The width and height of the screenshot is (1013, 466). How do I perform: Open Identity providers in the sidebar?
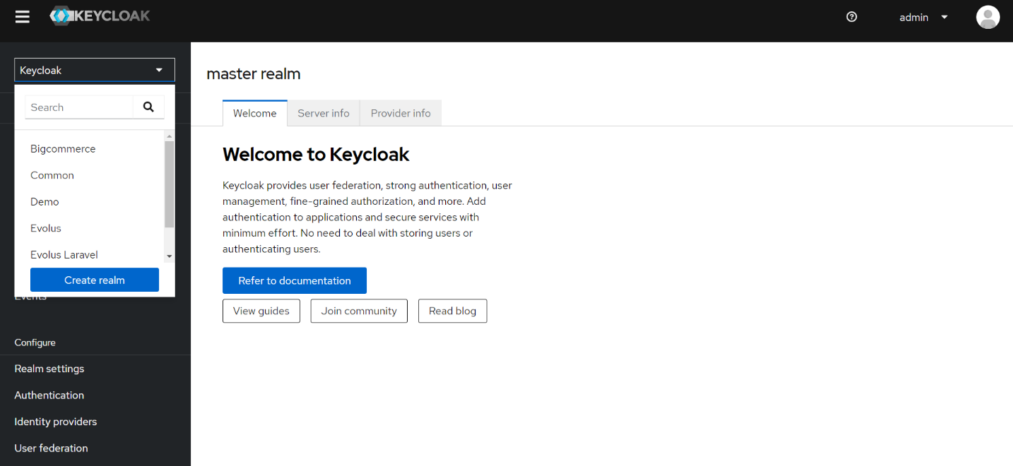tap(56, 421)
